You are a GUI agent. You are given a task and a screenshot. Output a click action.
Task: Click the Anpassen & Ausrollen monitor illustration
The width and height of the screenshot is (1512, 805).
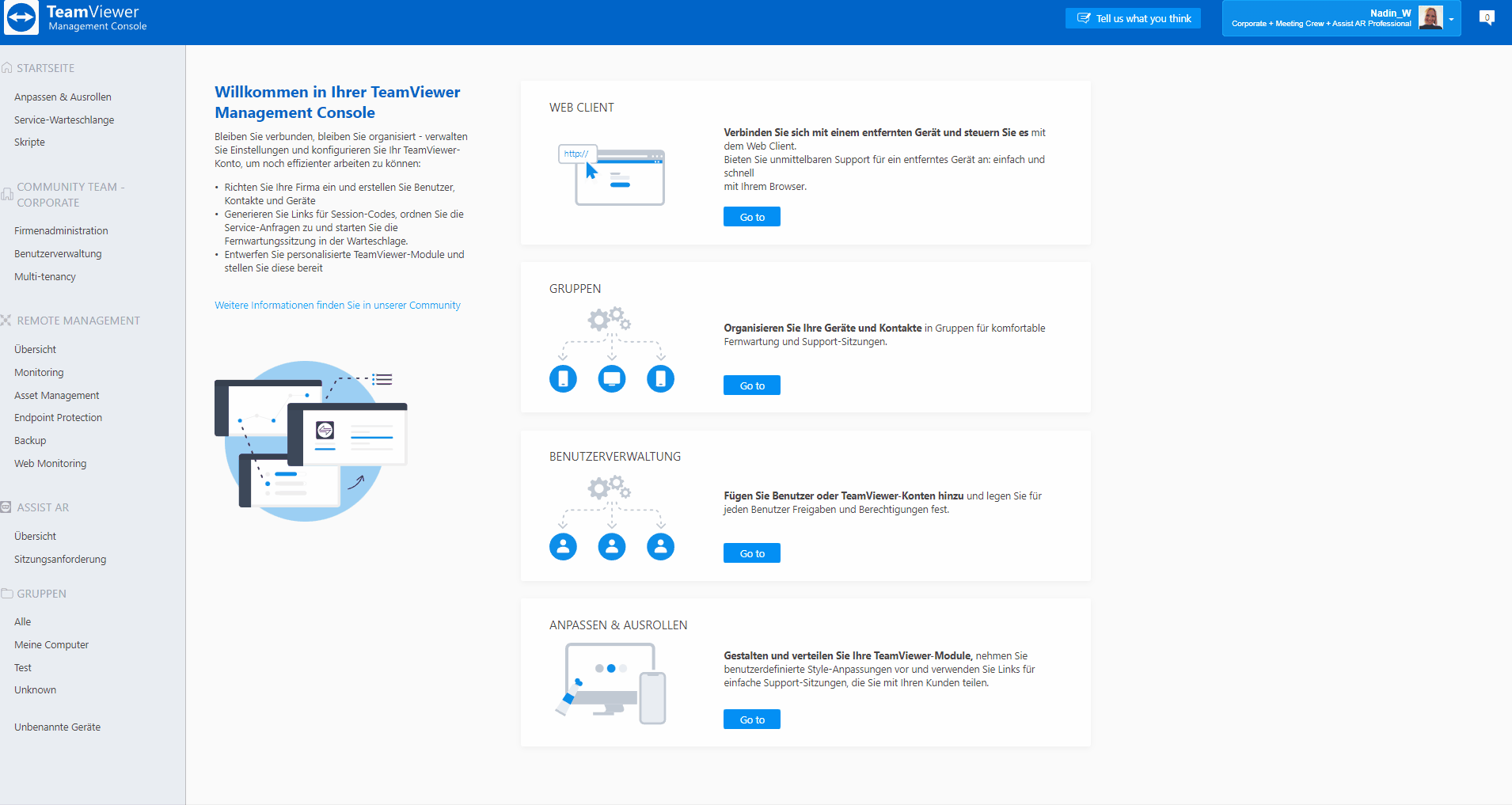[x=611, y=683]
